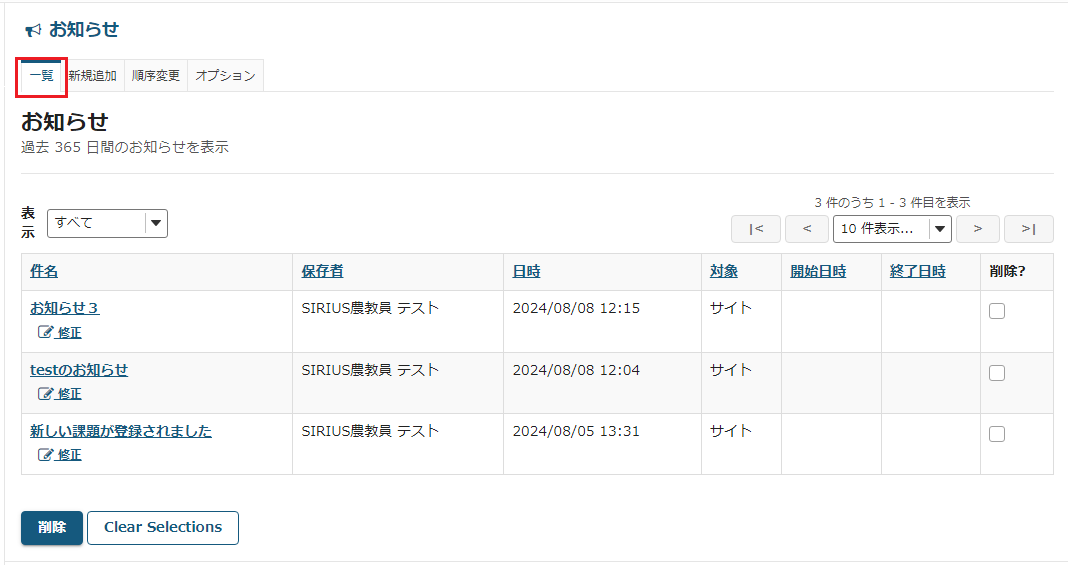The width and height of the screenshot is (1068, 565).
Task: Go to first page with |< button
Action: click(756, 229)
